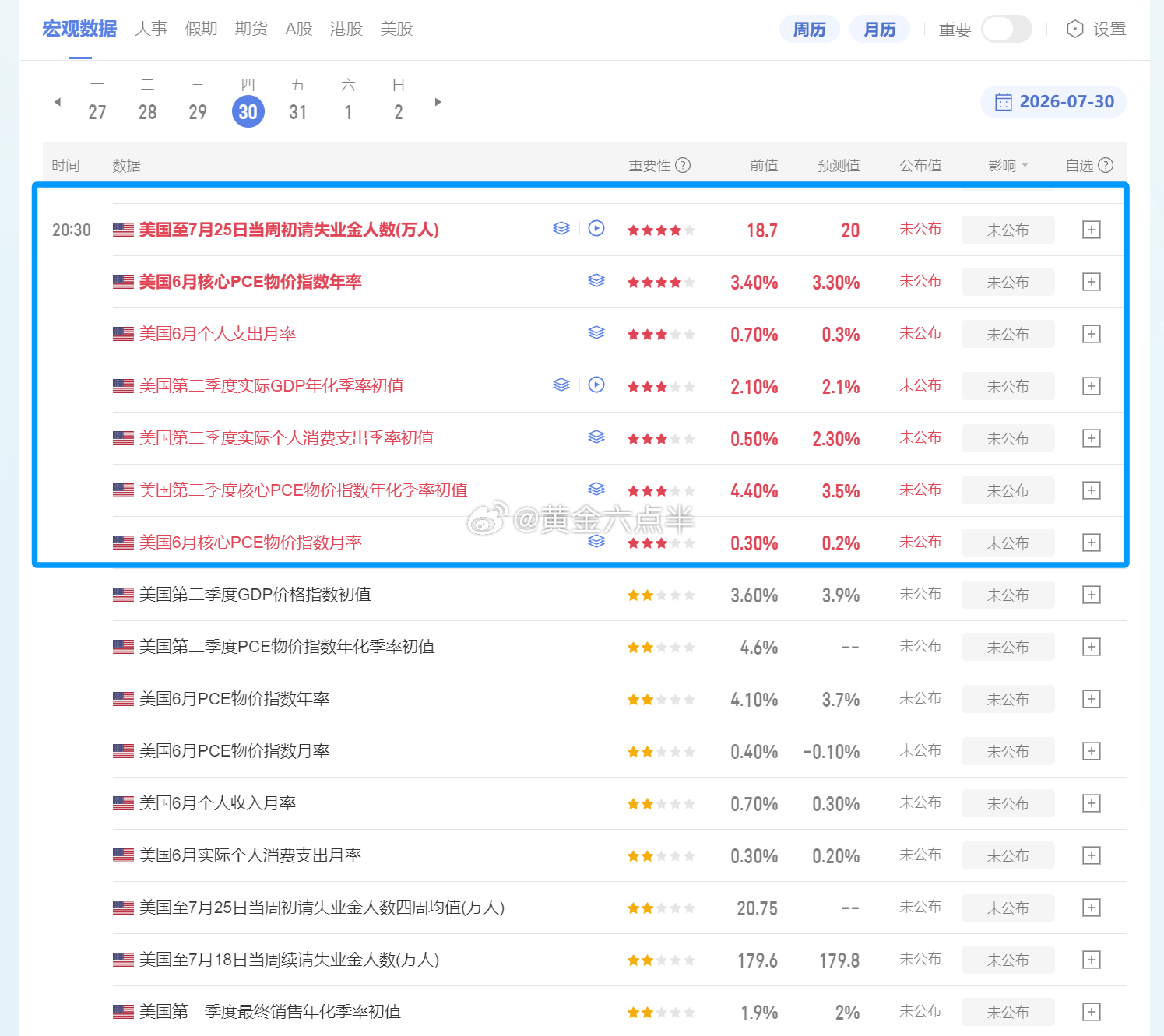The width and height of the screenshot is (1164, 1036).
Task: Click the 周历 button
Action: coord(810,29)
